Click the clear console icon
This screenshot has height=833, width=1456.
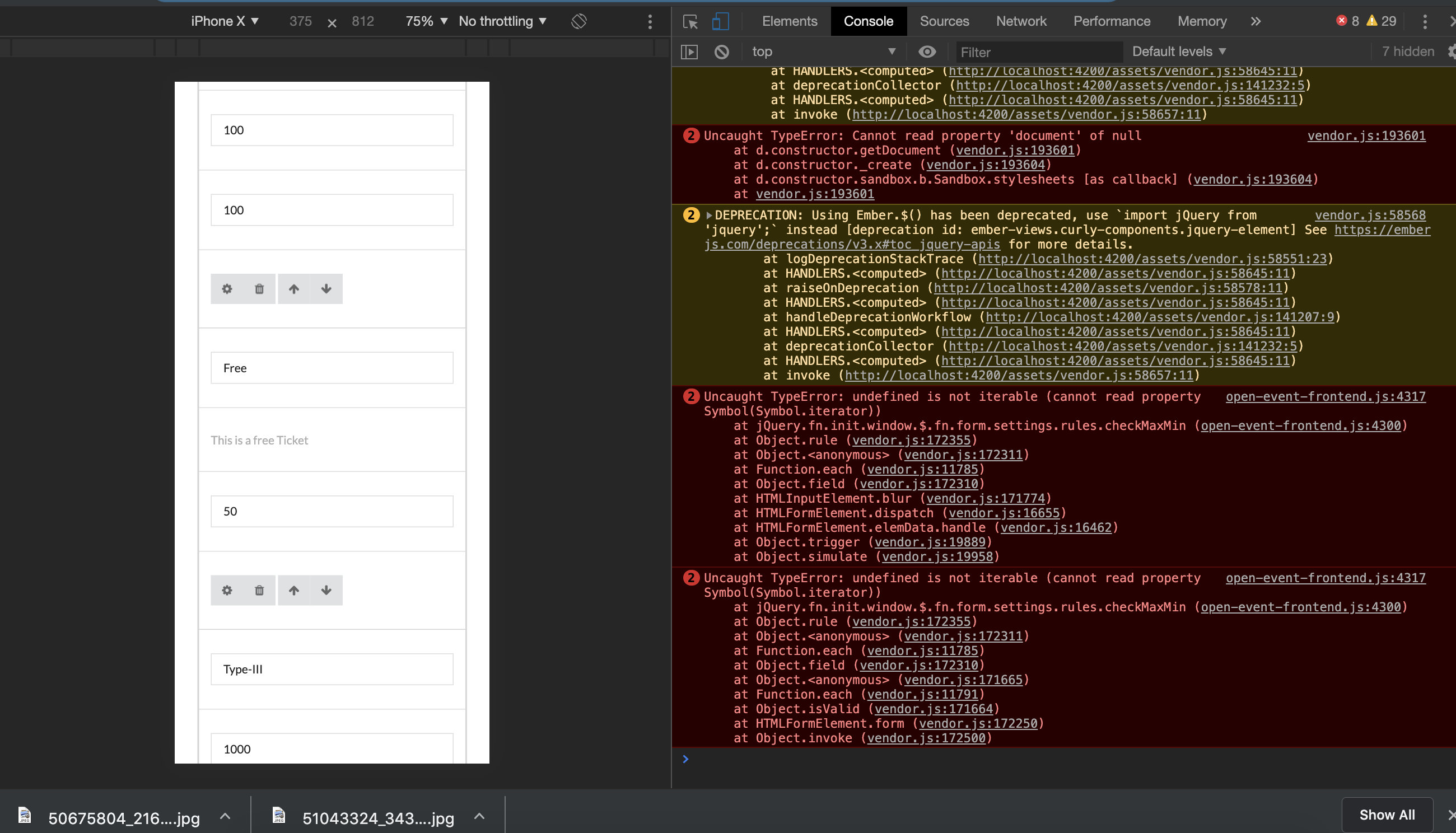coord(722,52)
